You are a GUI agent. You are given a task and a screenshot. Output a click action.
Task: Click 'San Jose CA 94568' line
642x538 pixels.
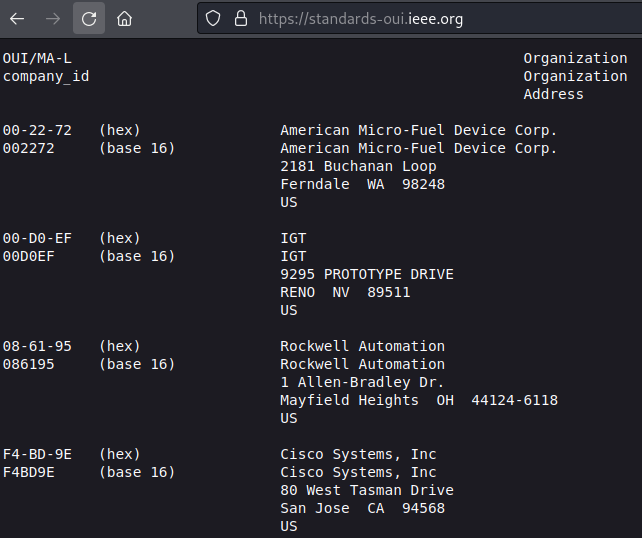(x=362, y=509)
